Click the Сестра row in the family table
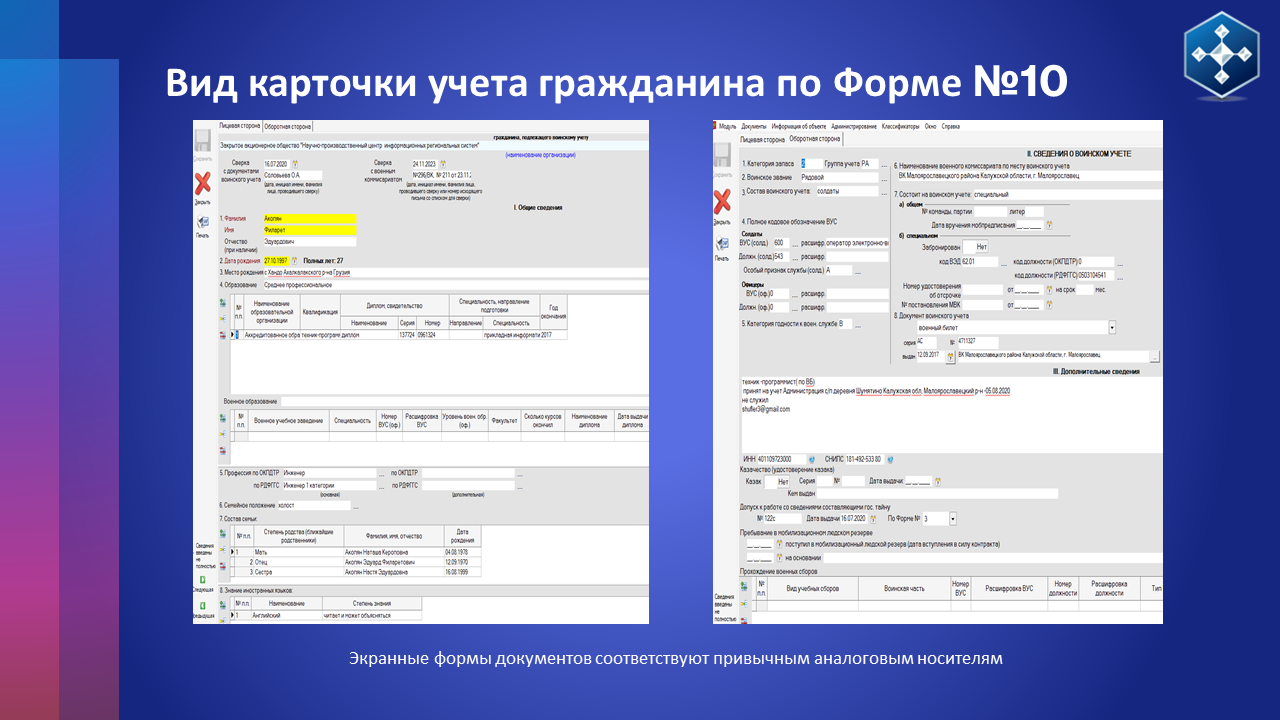The image size is (1280, 720). coord(358,572)
